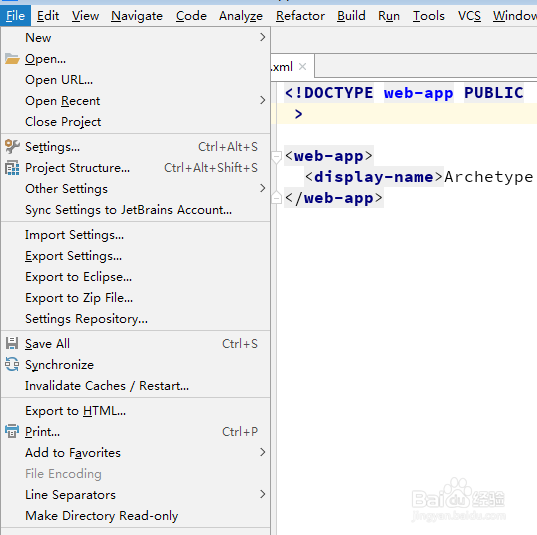Open the View menu
This screenshot has width=537, height=535.
click(x=85, y=16)
